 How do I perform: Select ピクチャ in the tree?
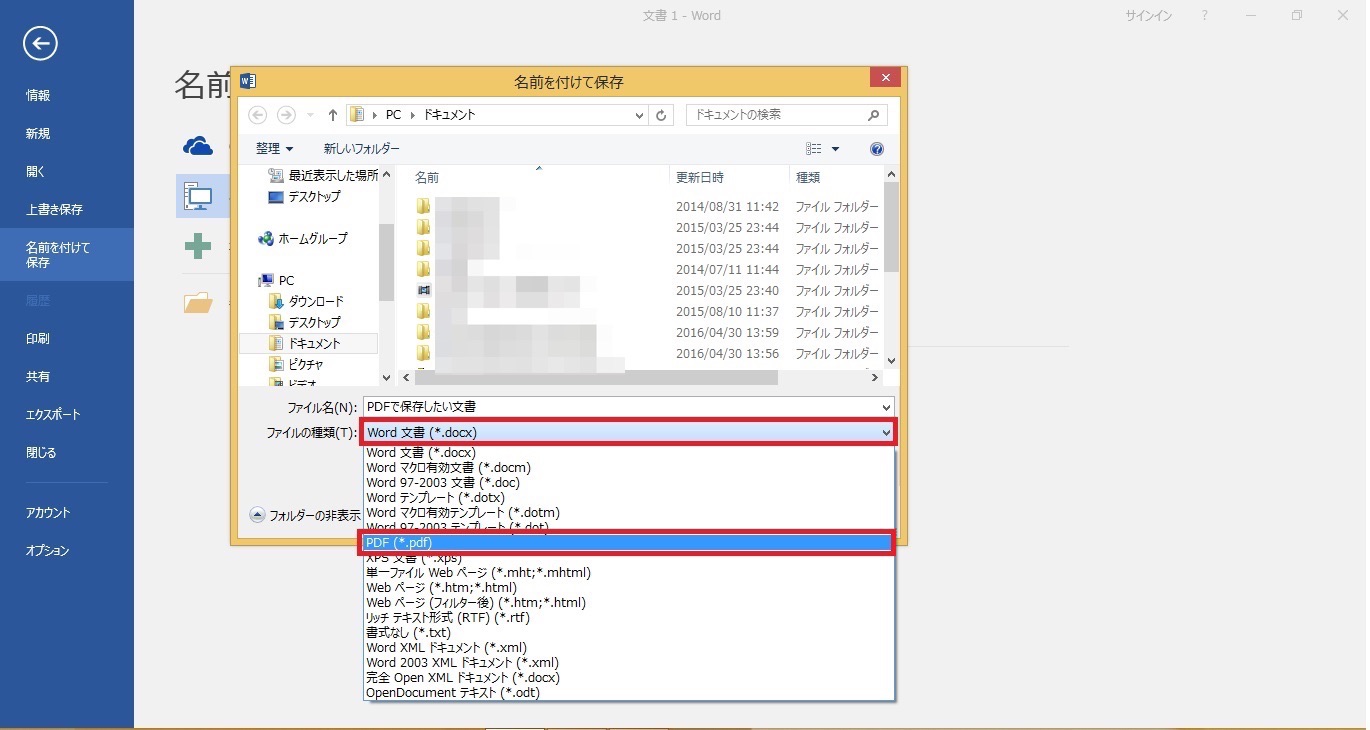[x=297, y=365]
